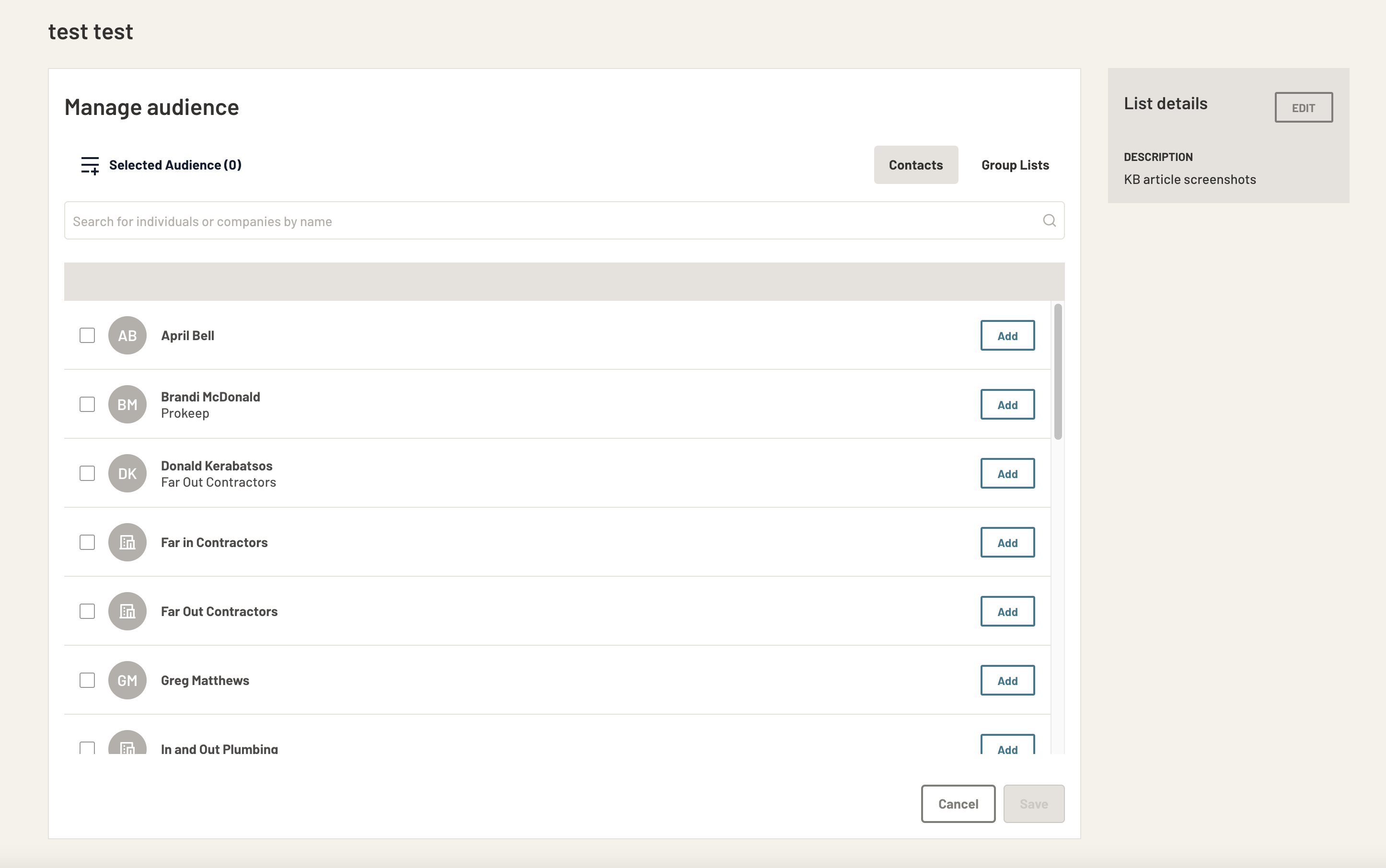
Task: Click Donald Kerabatsos' DK avatar
Action: coord(127,473)
